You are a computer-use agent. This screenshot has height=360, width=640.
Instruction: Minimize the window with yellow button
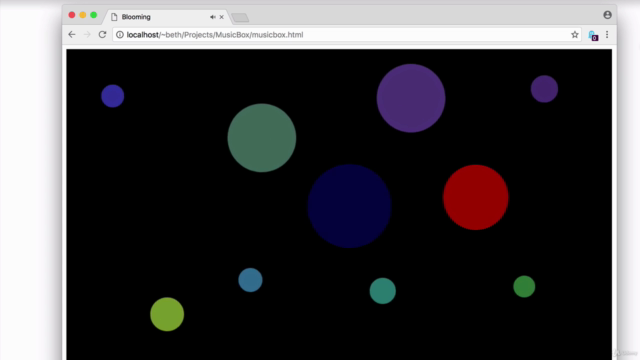point(83,15)
